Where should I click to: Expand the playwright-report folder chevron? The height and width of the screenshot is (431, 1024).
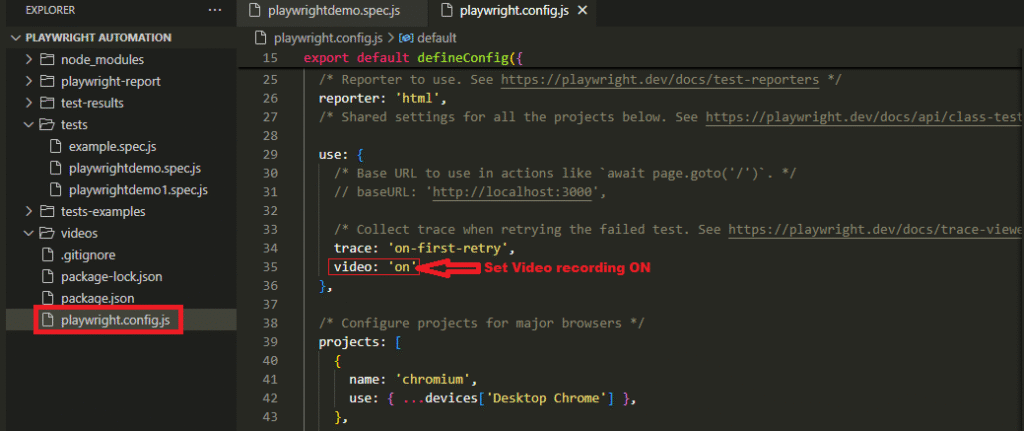pos(29,82)
